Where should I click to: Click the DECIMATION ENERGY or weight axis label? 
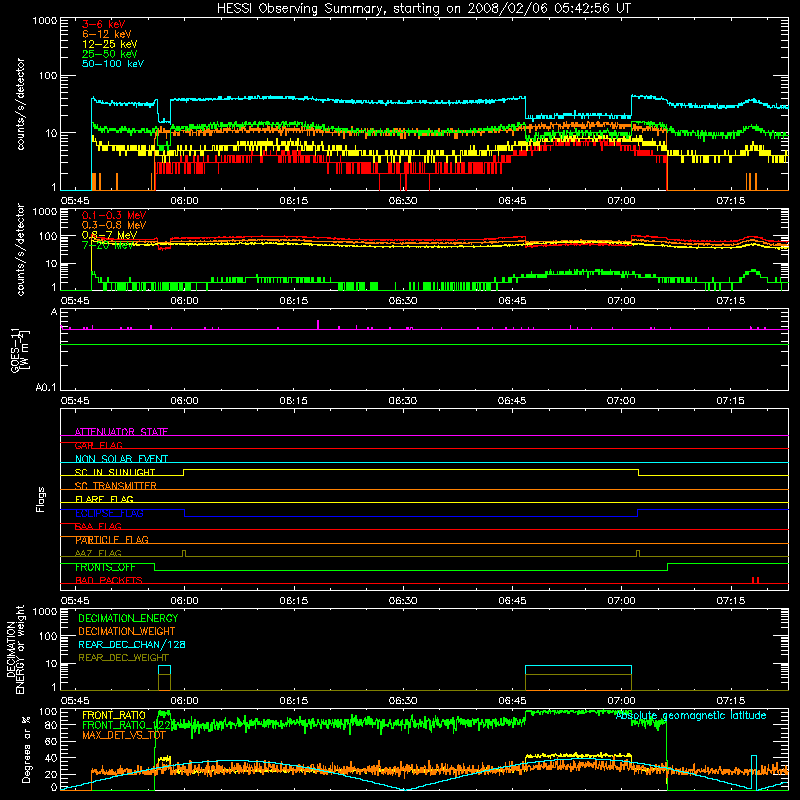[15, 649]
